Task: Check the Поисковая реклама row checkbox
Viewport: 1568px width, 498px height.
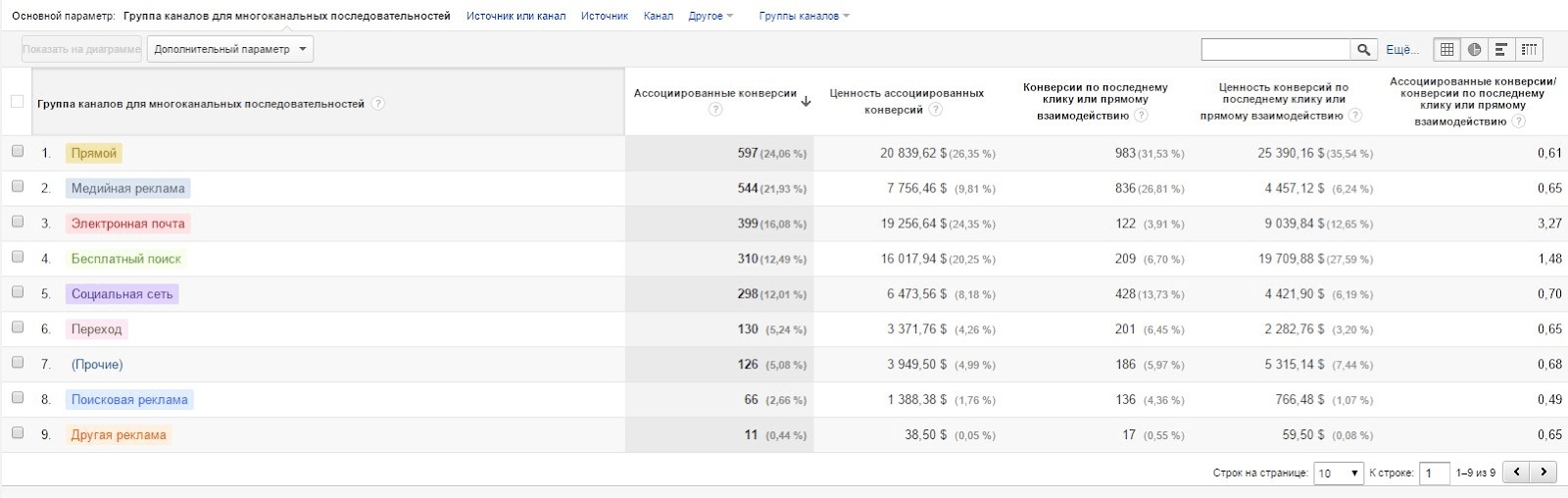Action: (x=18, y=398)
